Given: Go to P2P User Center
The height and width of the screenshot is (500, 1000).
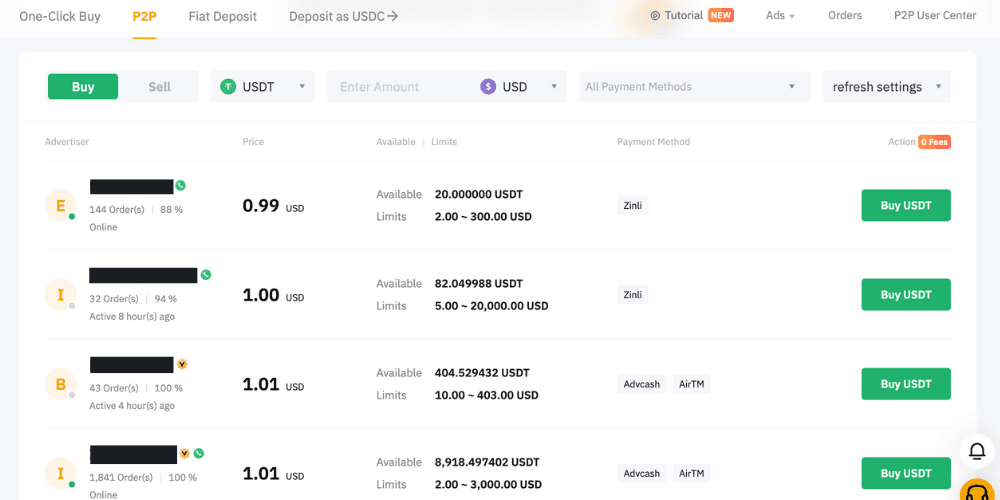Looking at the screenshot, I should click(935, 16).
